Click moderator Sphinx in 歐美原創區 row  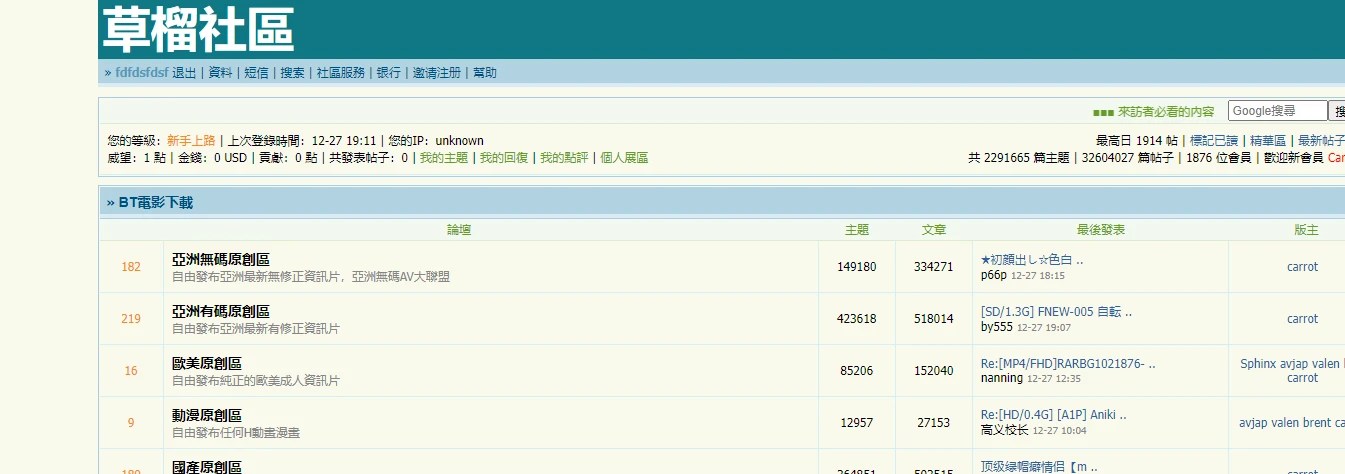1258,364
